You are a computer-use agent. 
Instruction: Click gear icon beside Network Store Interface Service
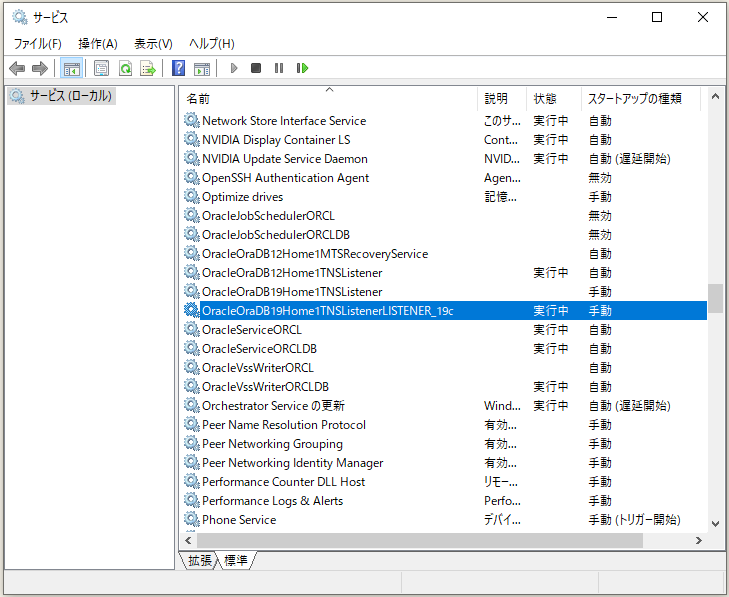192,120
